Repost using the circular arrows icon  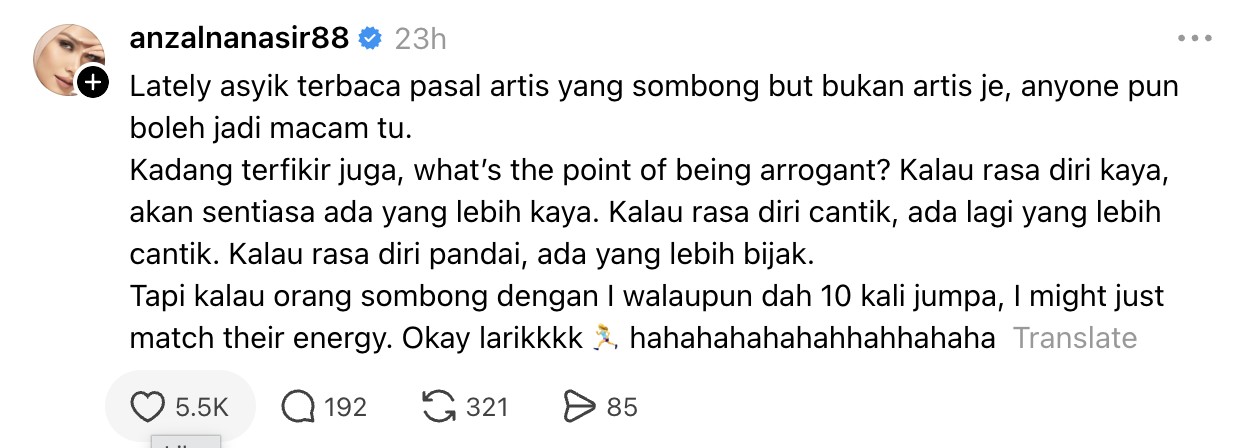439,407
